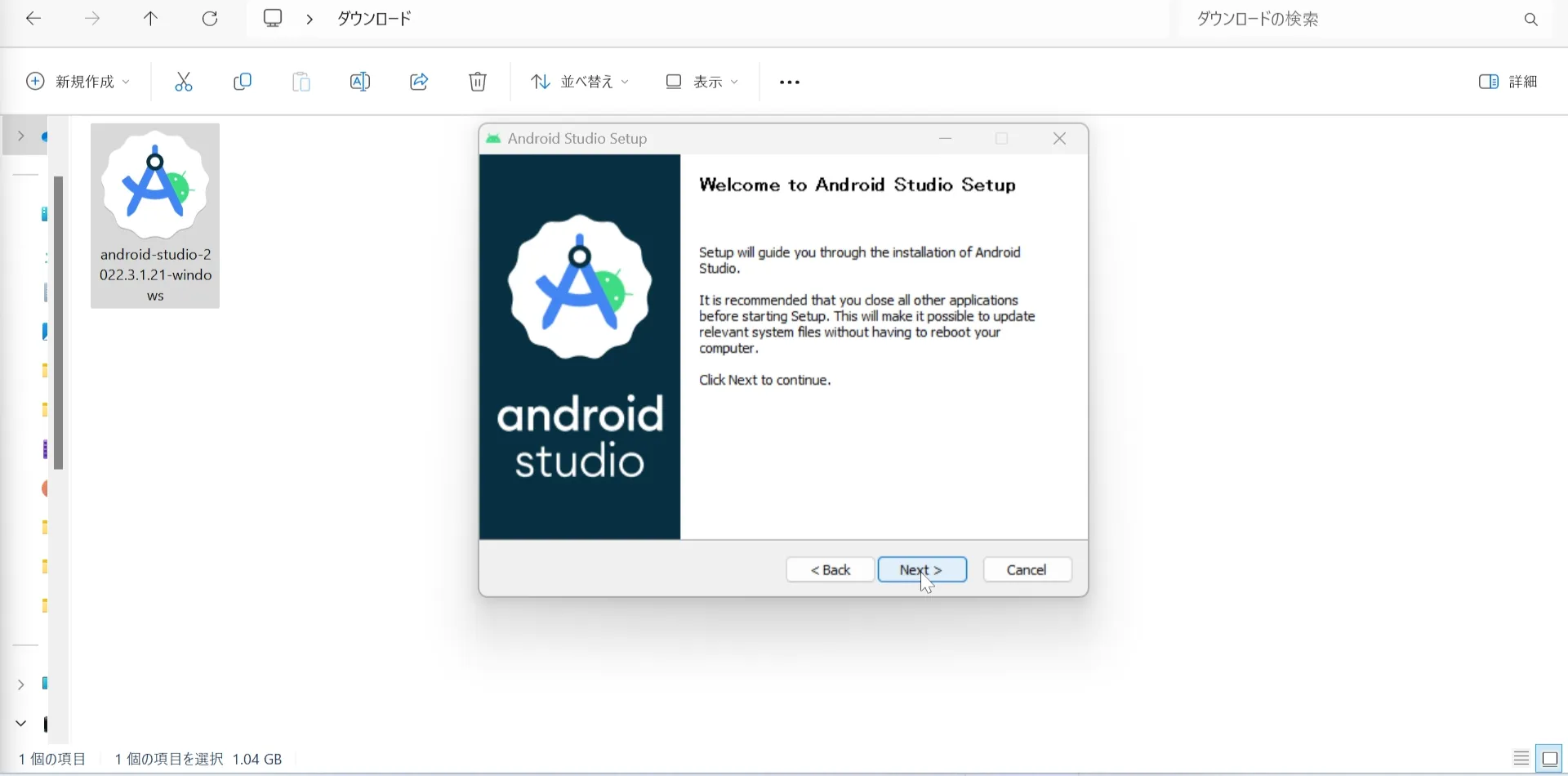
Task: Click Next in Android Studio Setup
Action: [922, 569]
